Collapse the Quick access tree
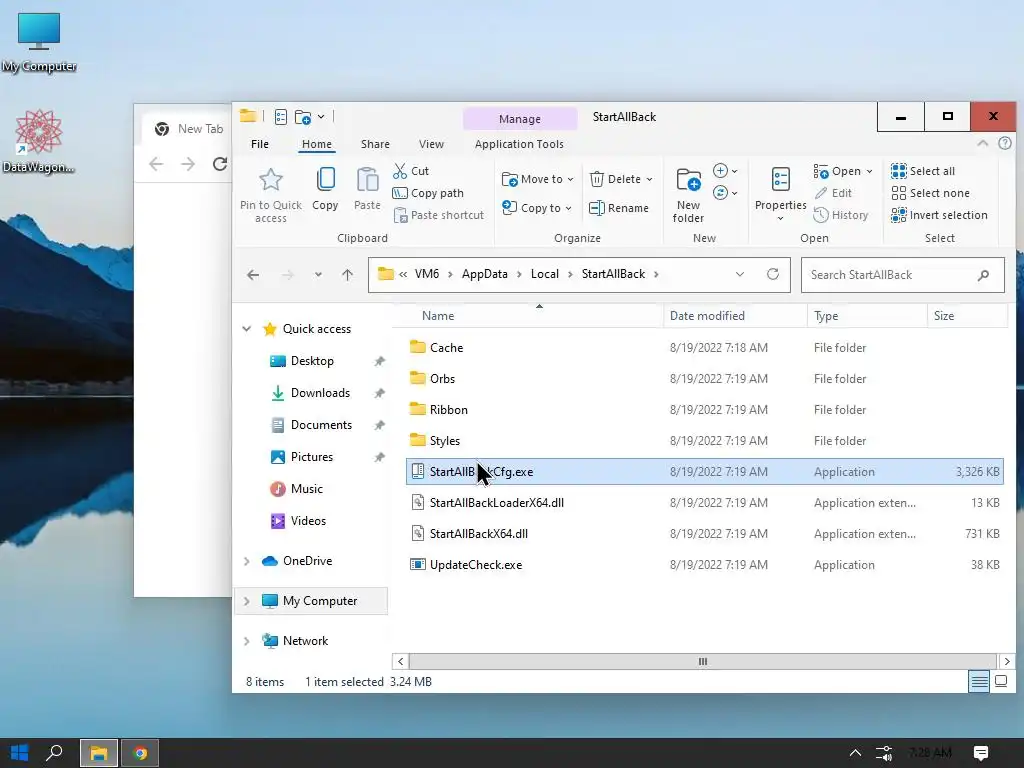1024x768 pixels. pyautogui.click(x=247, y=328)
